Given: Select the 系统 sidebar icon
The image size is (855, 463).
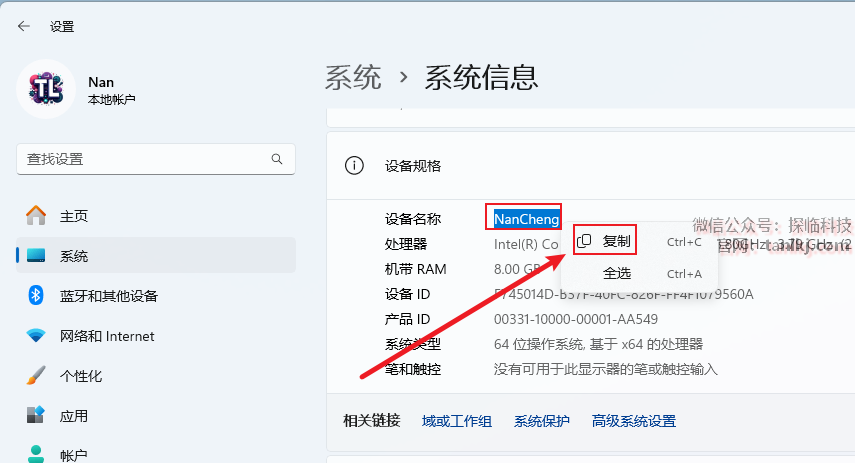Looking at the screenshot, I should 36,255.
